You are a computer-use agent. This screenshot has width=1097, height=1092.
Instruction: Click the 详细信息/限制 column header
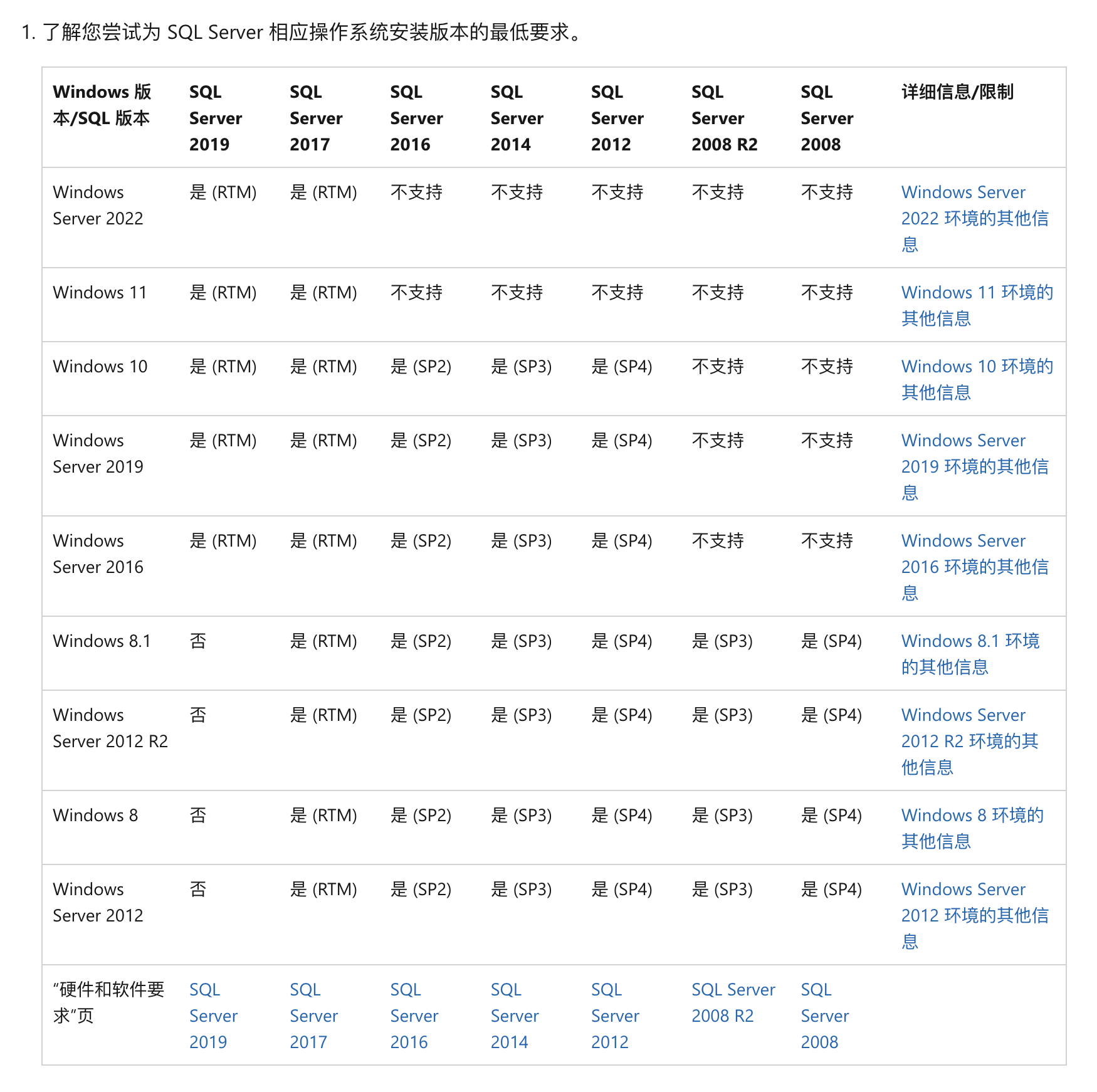[x=957, y=92]
